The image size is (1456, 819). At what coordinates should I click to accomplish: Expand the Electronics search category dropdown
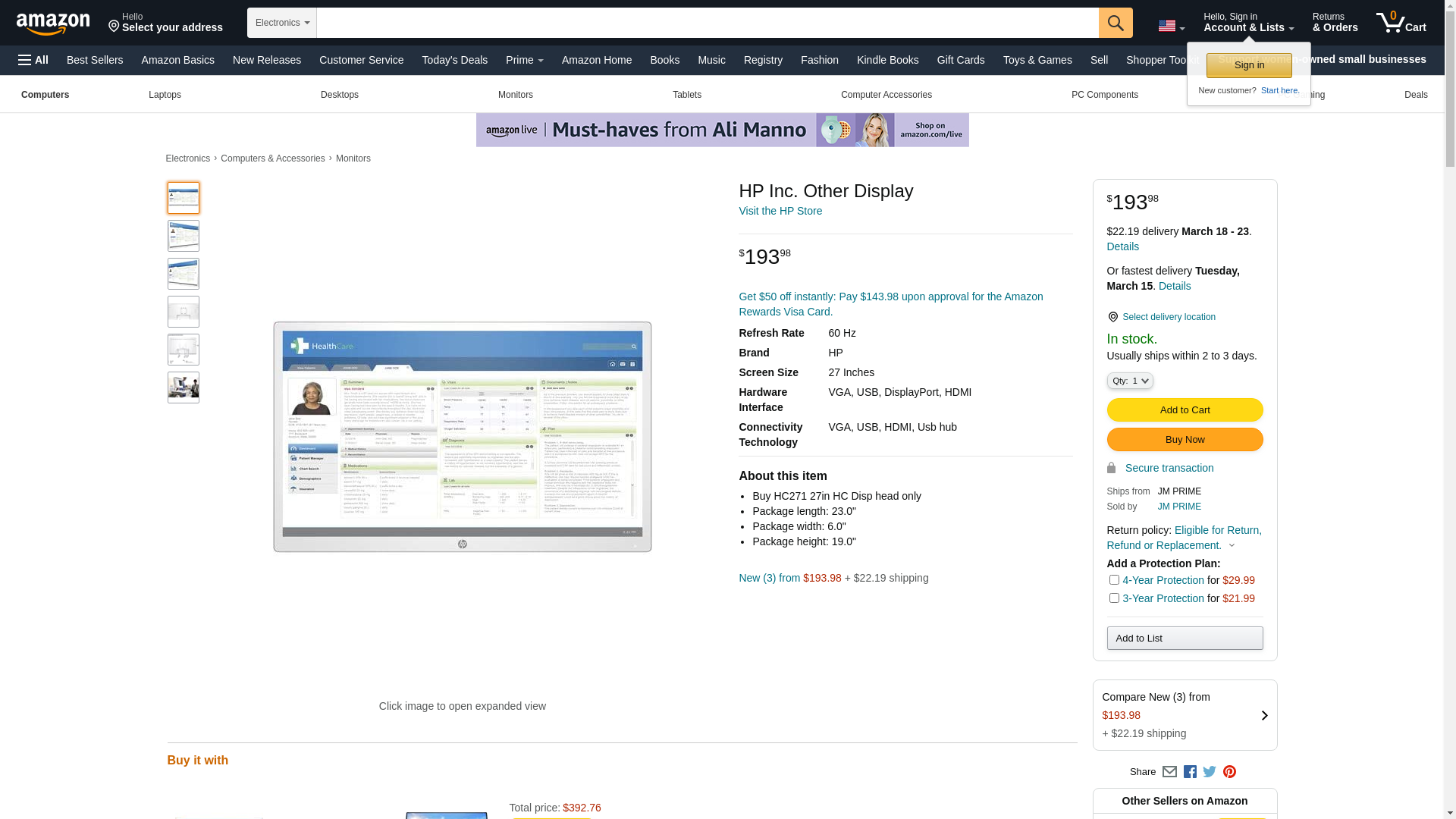pyautogui.click(x=282, y=23)
